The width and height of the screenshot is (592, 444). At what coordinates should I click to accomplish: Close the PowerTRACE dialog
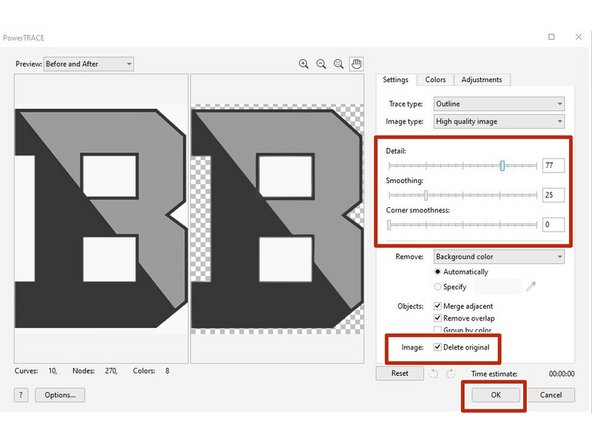coord(578,37)
